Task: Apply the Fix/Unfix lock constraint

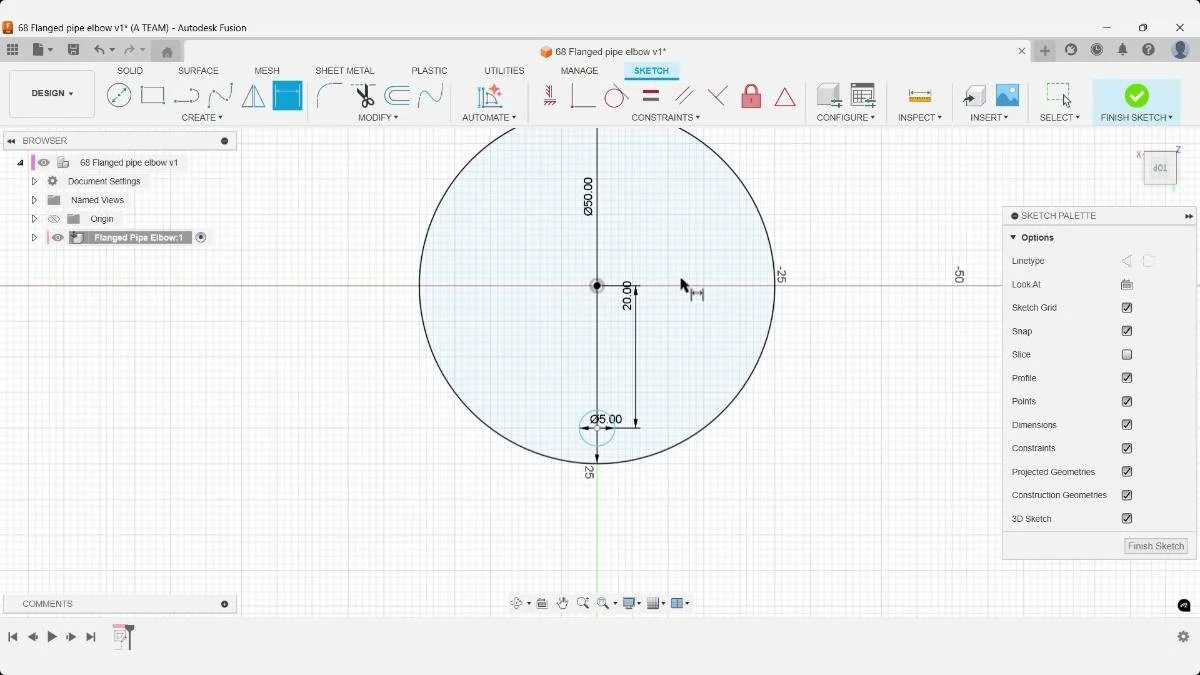Action: [751, 96]
